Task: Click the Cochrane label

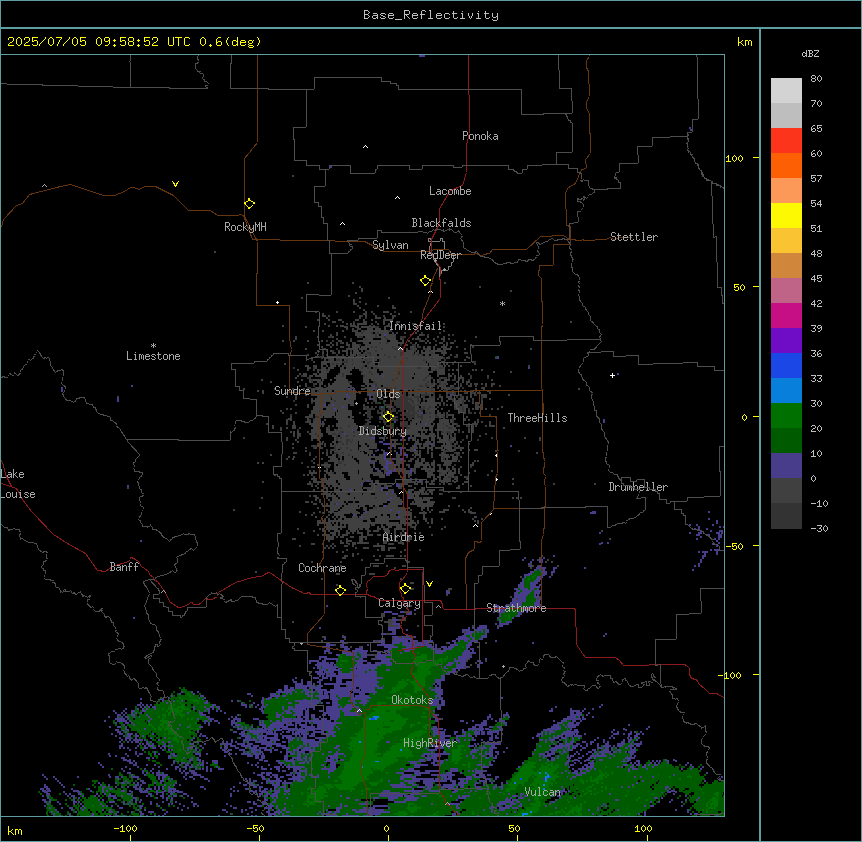Action: tap(322, 568)
